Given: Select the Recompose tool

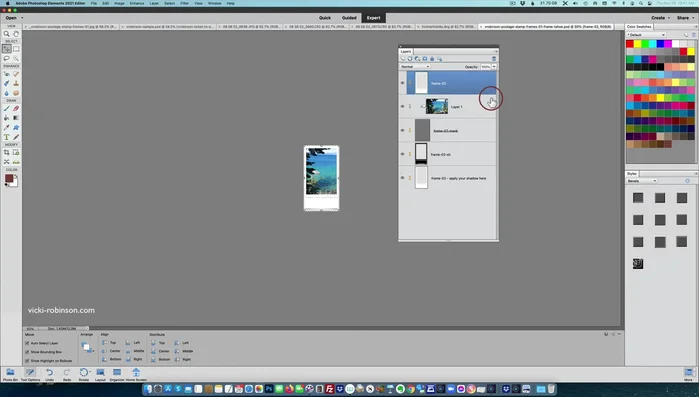Looking at the screenshot, I should 16,152.
